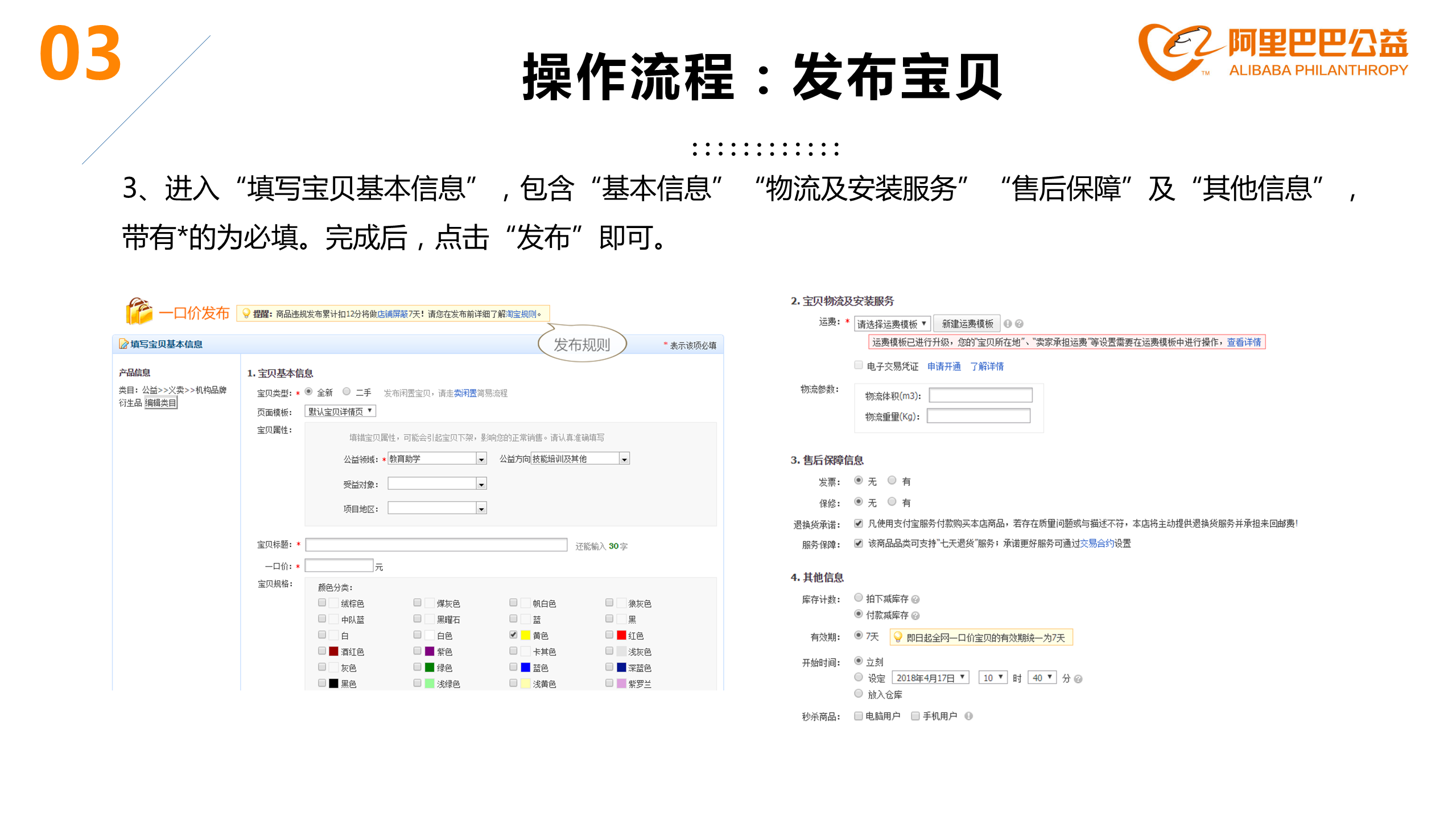Image resolution: width=1456 pixels, height=819 pixels.
Task: Click the 一口价 price input field
Action: [339, 566]
